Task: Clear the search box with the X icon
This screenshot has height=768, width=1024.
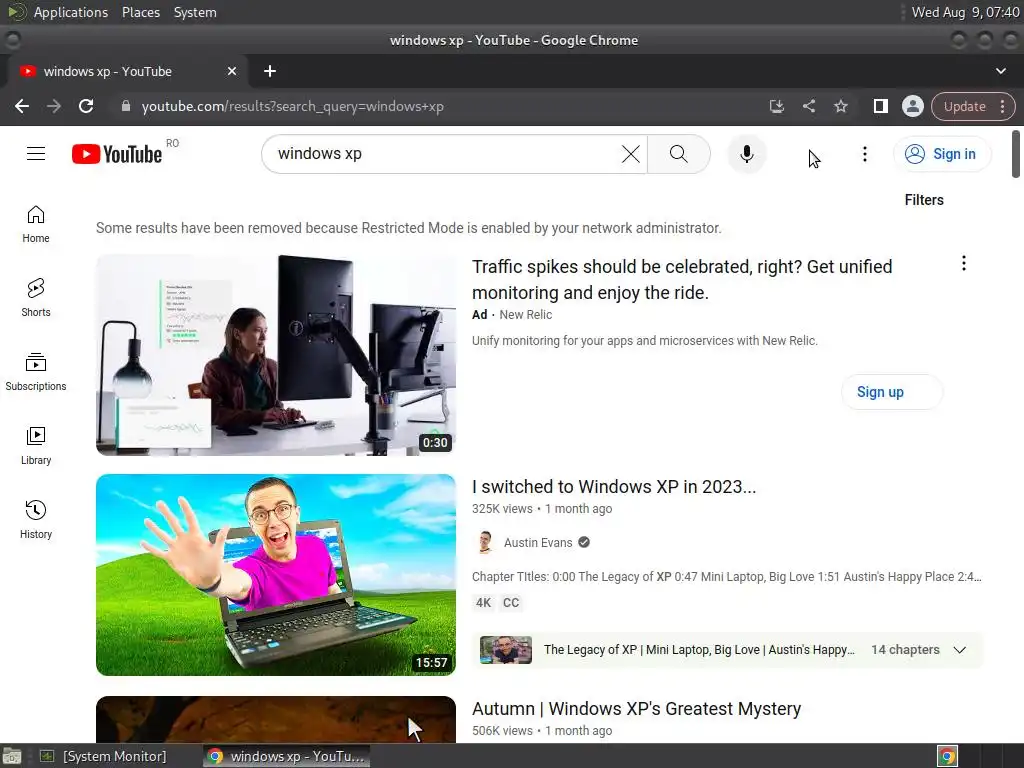Action: 630,154
